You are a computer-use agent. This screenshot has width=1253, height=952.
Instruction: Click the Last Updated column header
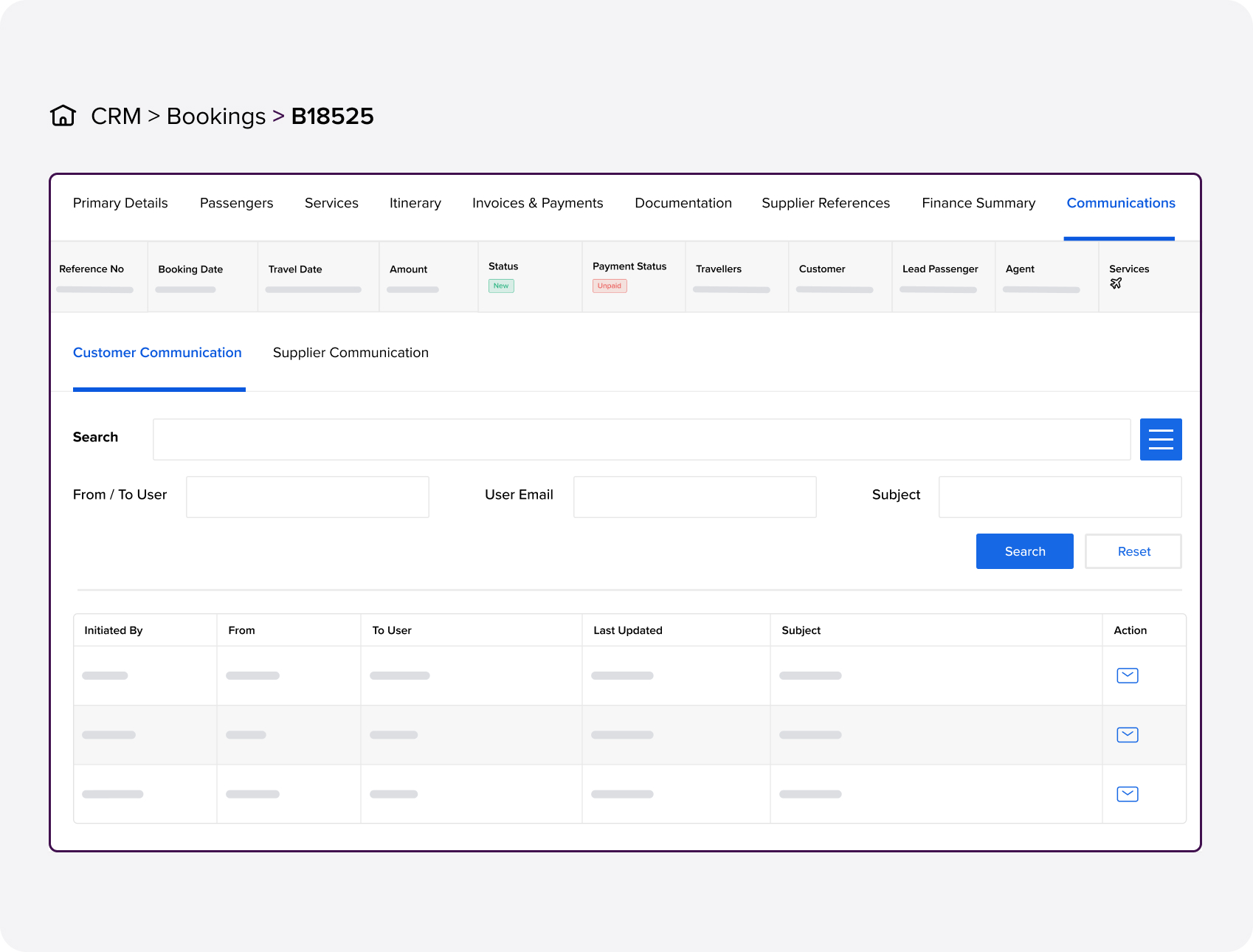tap(627, 630)
